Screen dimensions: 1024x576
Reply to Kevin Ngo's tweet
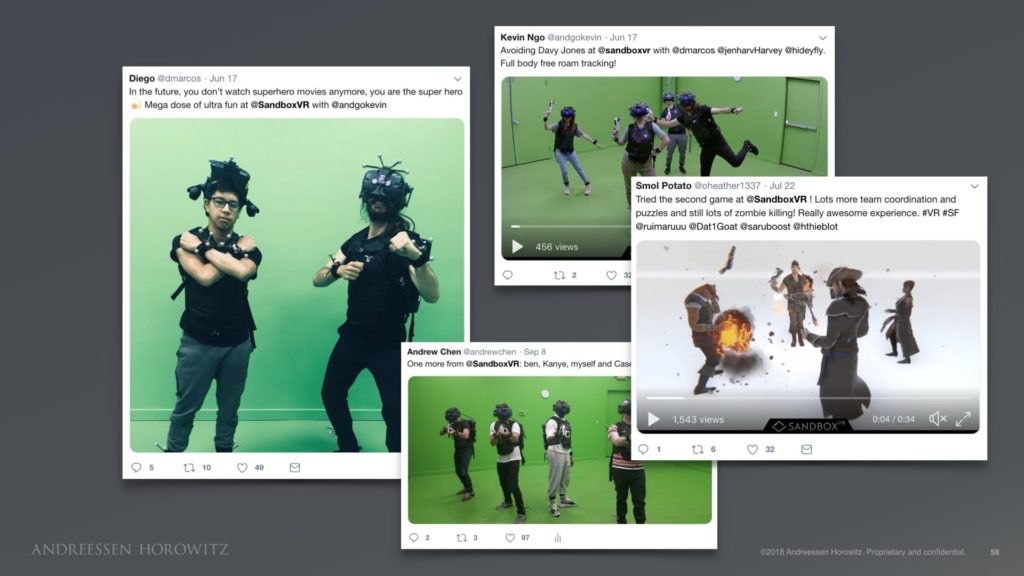click(507, 275)
